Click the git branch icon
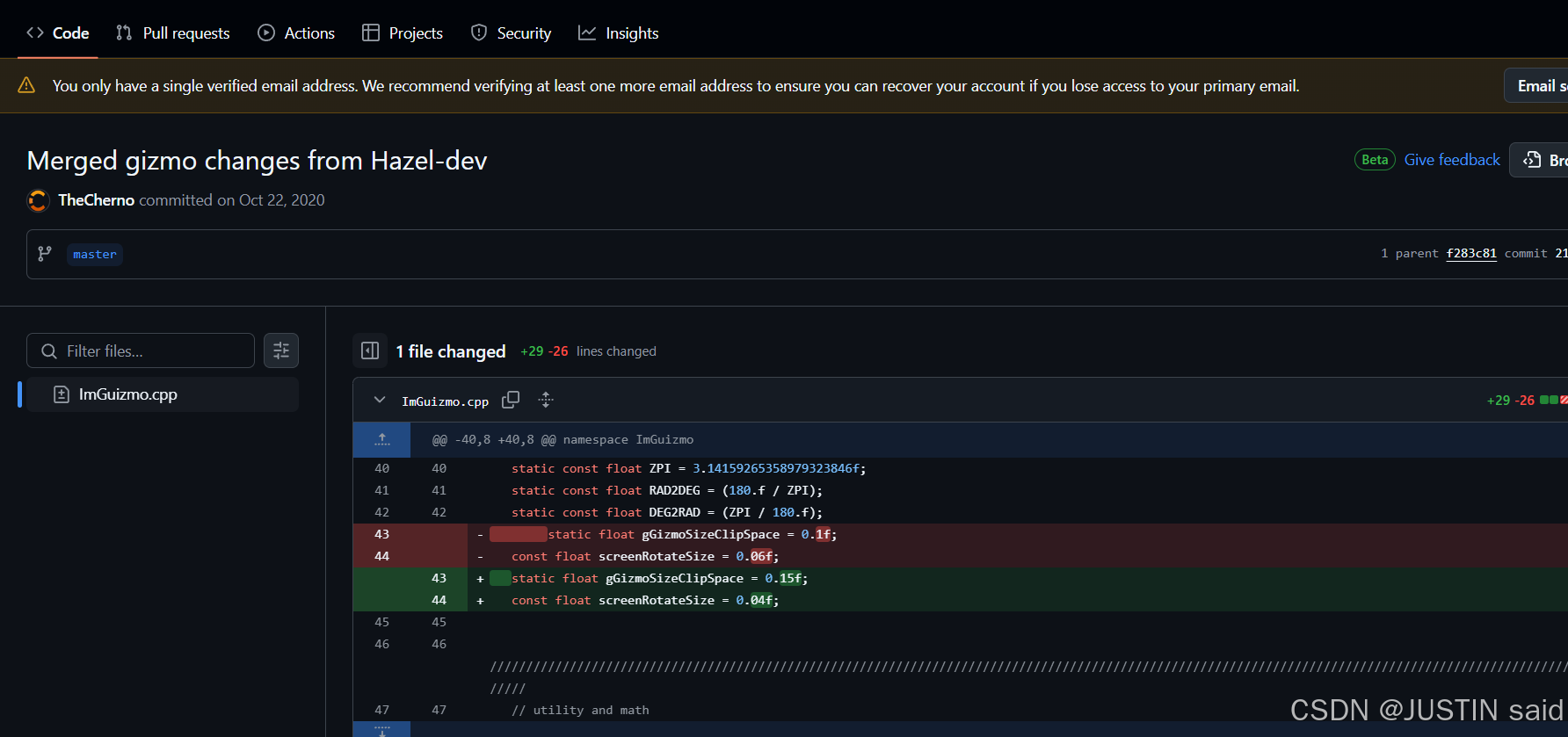The height and width of the screenshot is (737, 1568). click(45, 254)
